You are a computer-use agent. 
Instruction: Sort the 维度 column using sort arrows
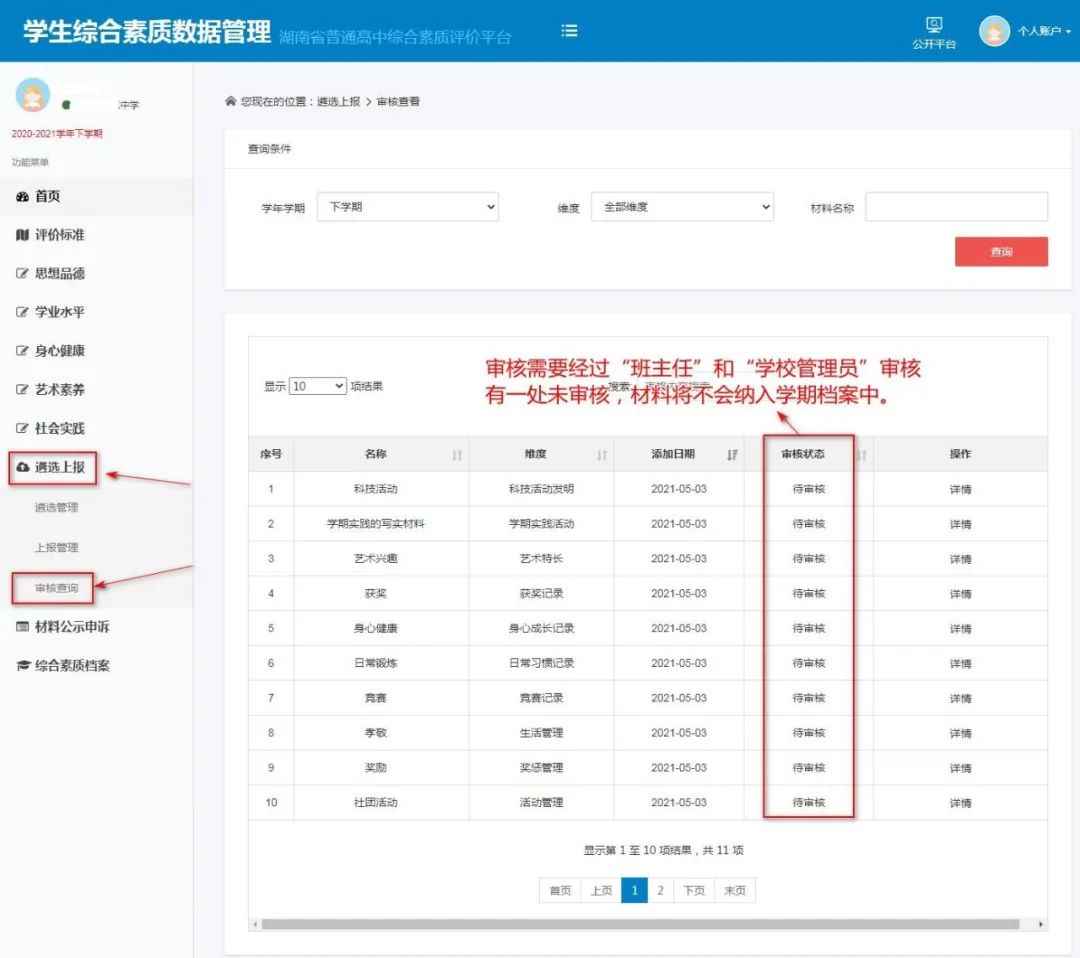(602, 455)
